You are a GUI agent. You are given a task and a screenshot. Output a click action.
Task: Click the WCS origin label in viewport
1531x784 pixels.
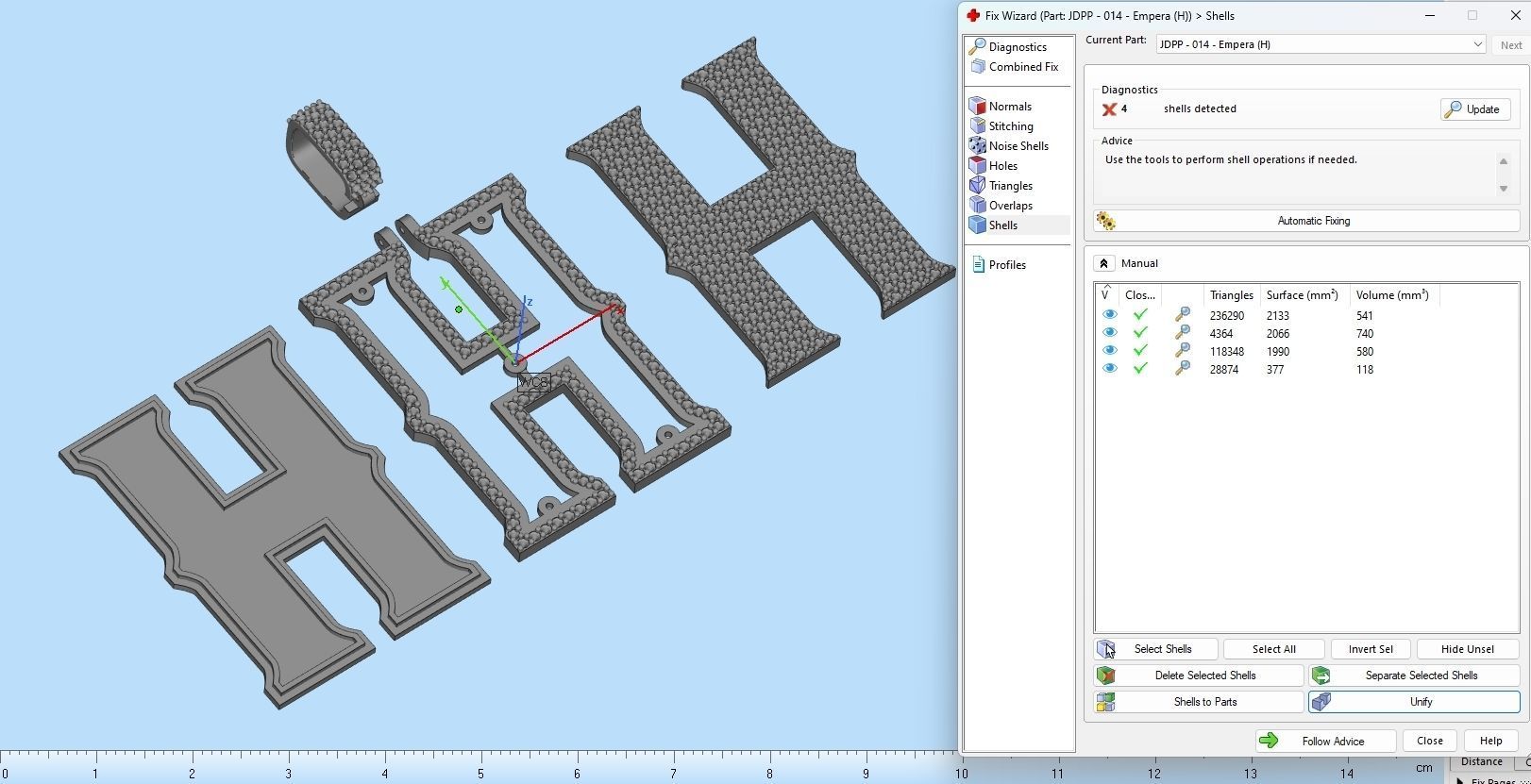point(533,382)
